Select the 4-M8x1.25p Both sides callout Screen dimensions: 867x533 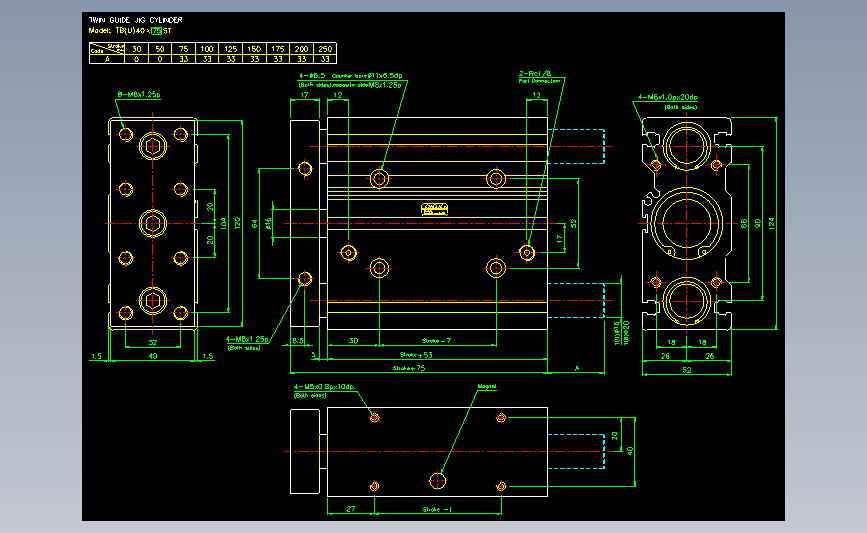click(247, 343)
